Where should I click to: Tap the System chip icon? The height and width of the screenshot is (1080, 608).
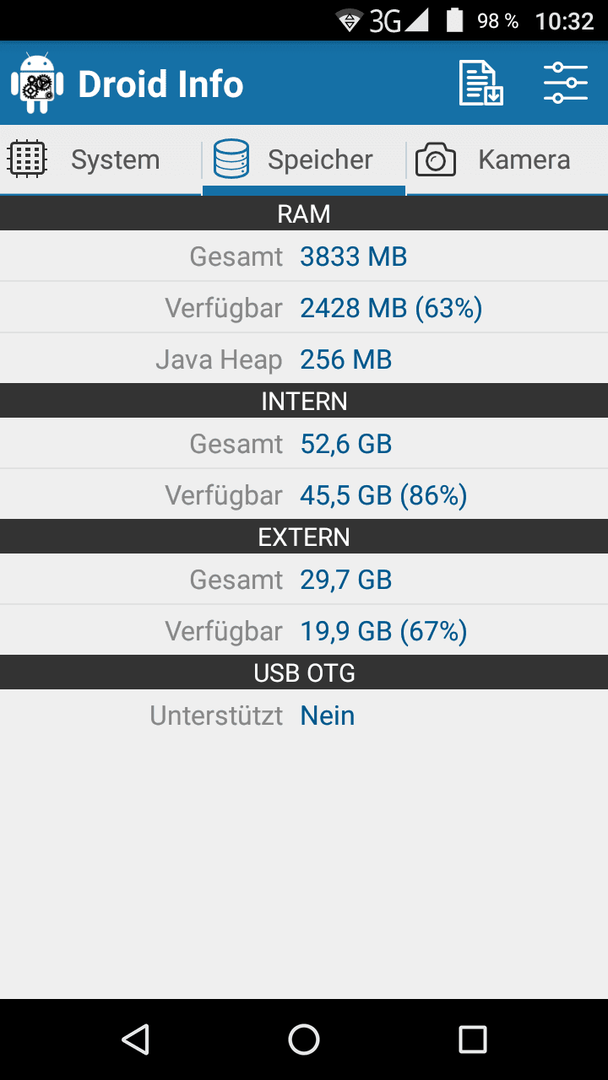point(27,160)
